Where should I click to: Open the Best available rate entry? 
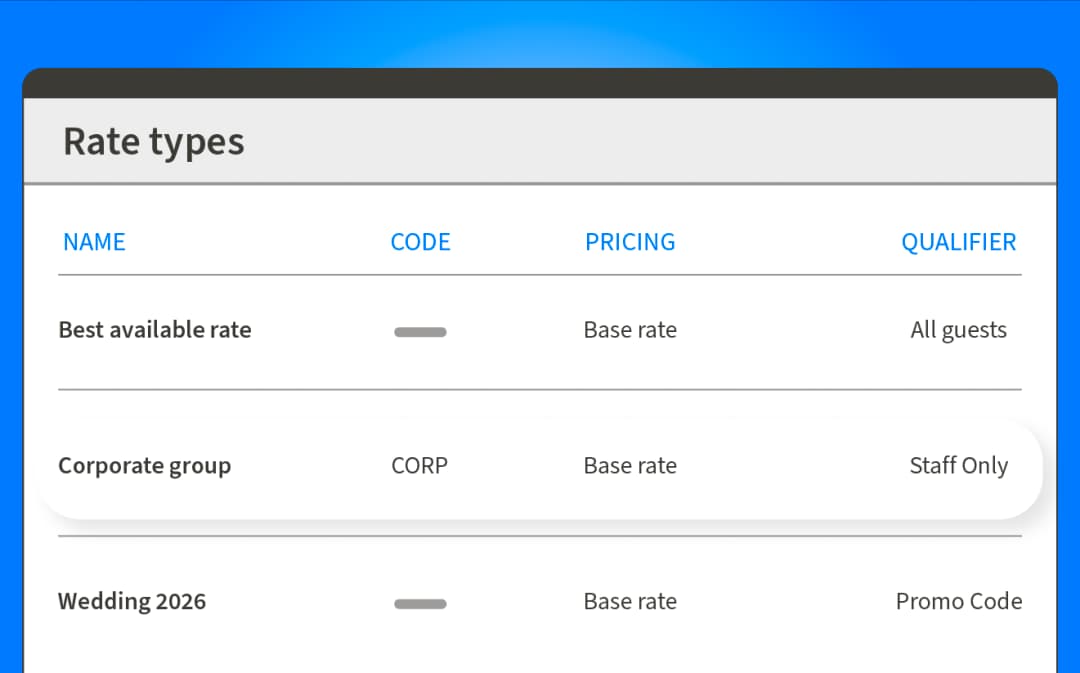pos(155,330)
